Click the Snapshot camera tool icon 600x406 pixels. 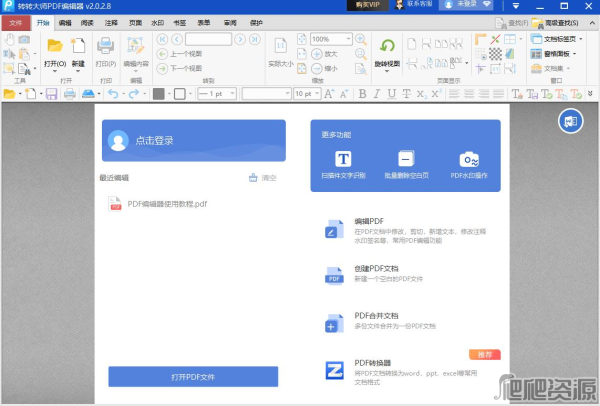tap(24, 39)
